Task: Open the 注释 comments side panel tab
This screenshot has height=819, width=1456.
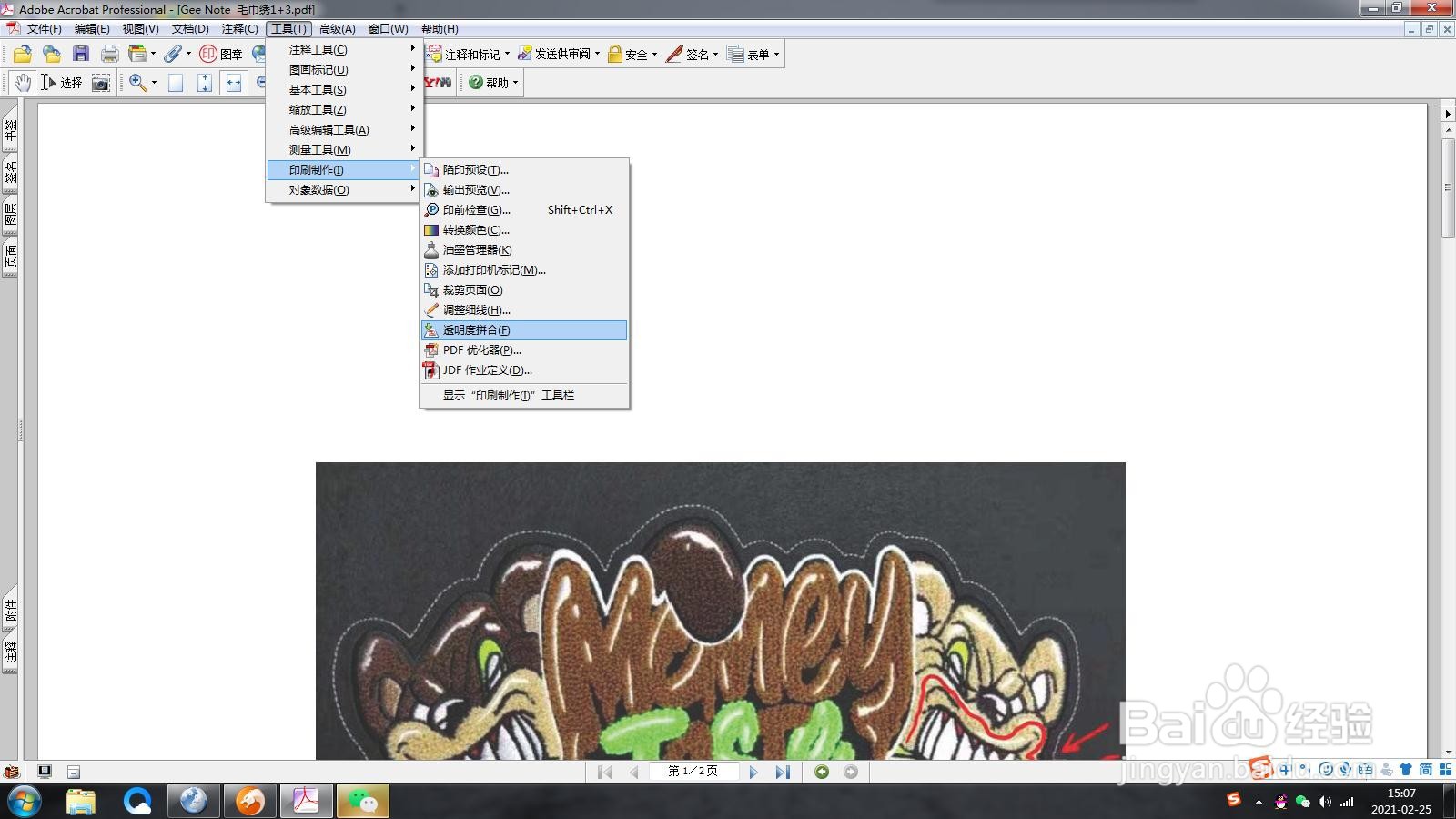Action: pos(10,652)
